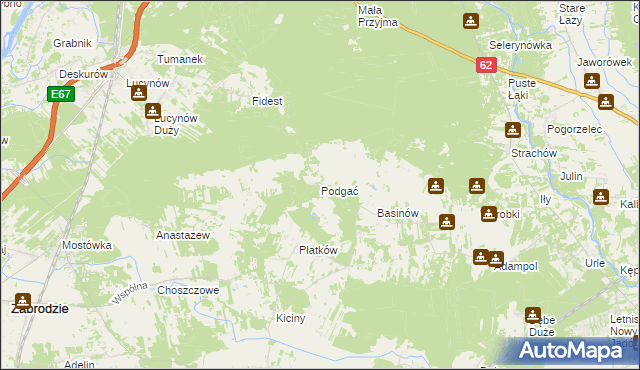The image size is (640, 370).
Task: Click the Wspólna street label
Action: 130,293
